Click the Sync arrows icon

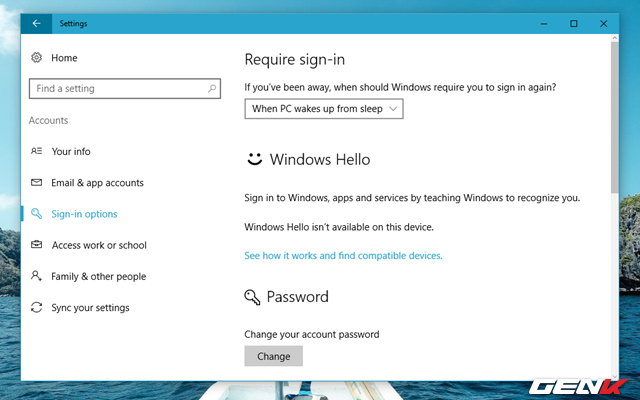pos(36,307)
